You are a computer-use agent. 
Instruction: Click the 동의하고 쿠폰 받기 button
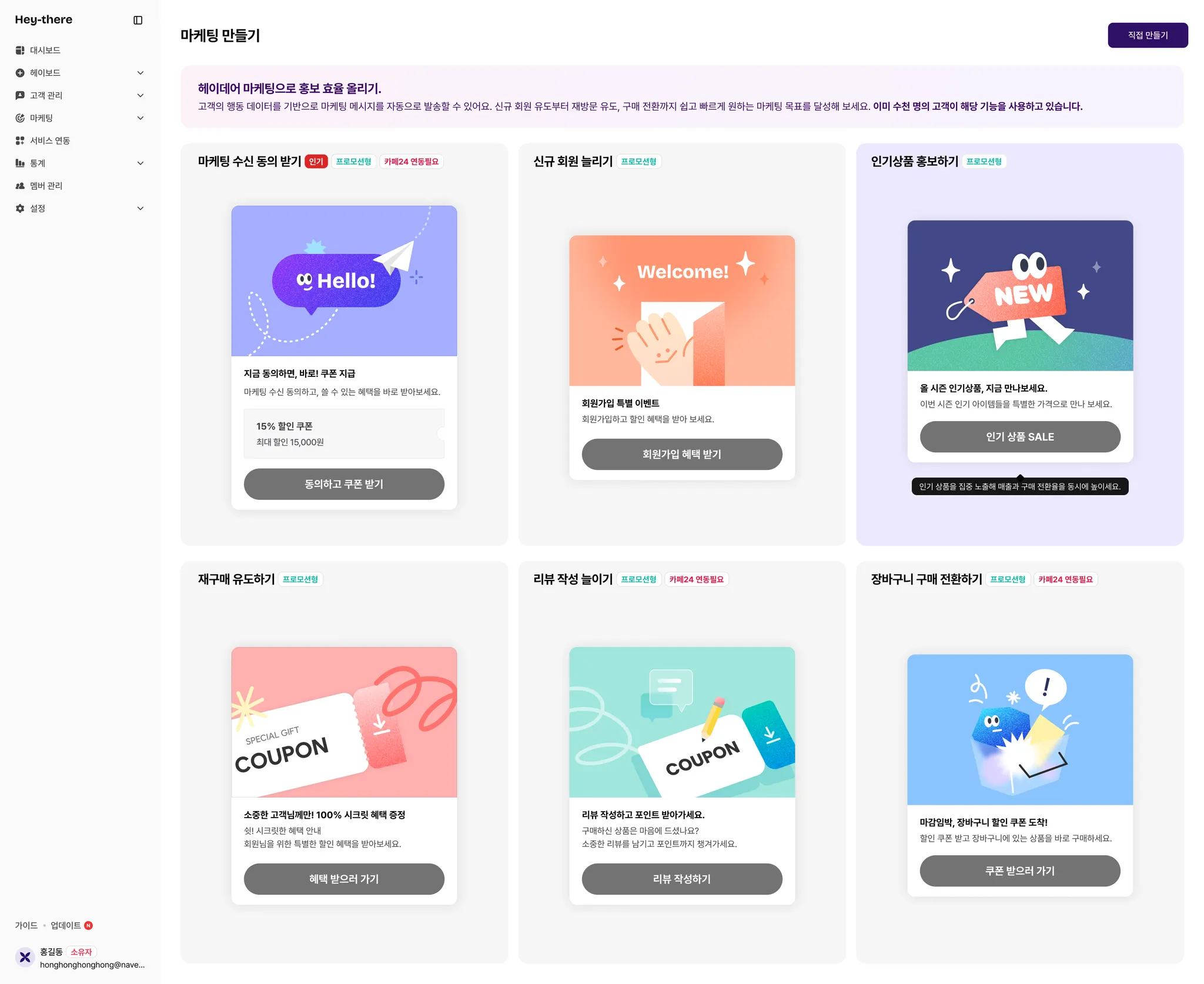pos(344,484)
